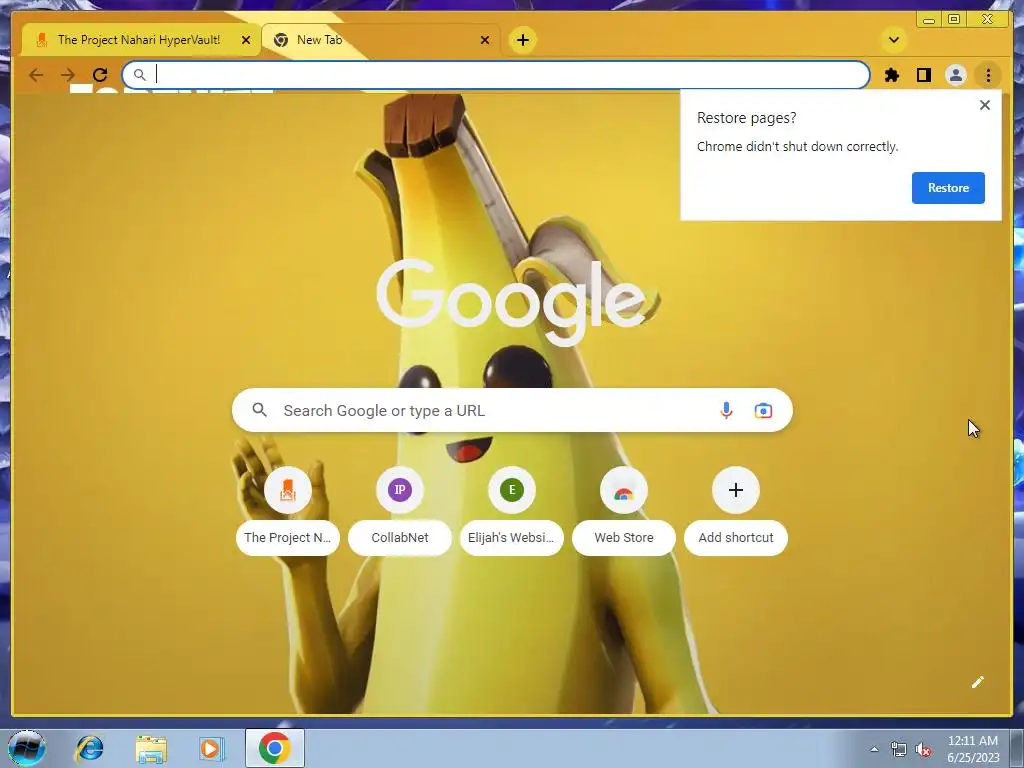The height and width of the screenshot is (768, 1024).
Task: Click the Restore button
Action: pos(948,188)
